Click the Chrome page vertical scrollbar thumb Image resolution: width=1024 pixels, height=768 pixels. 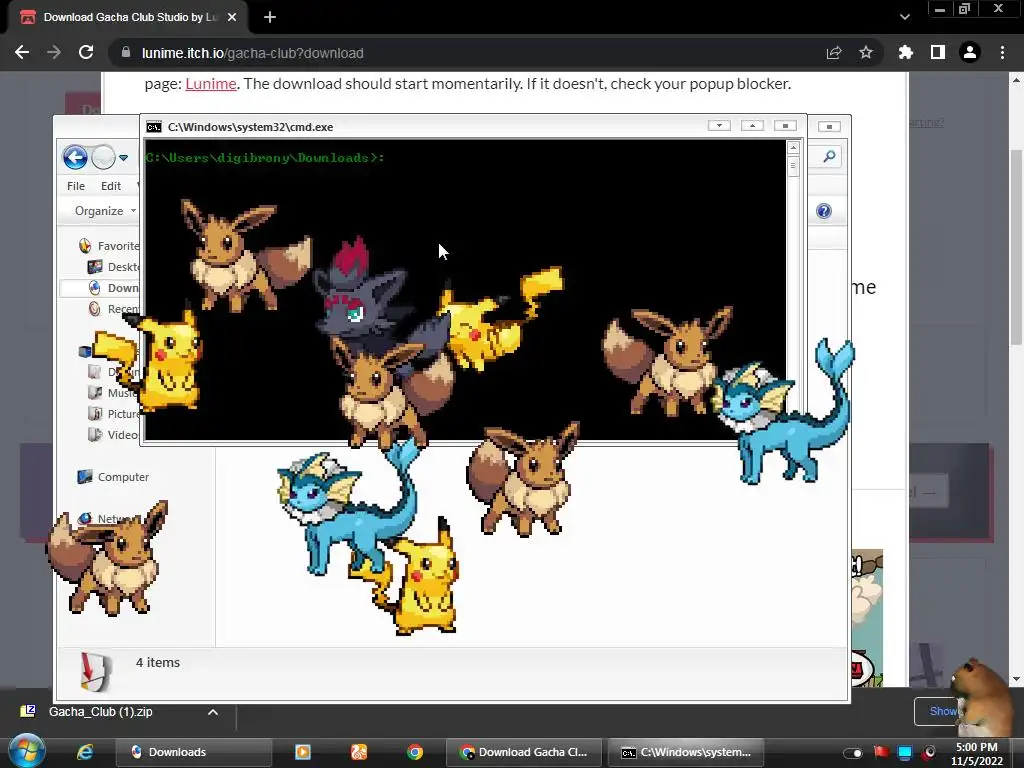pos(1016,247)
